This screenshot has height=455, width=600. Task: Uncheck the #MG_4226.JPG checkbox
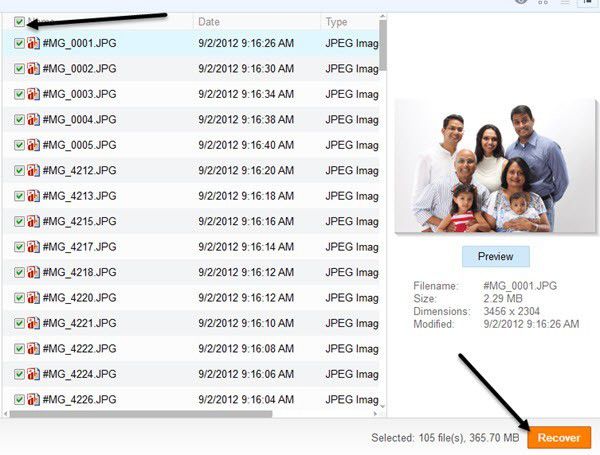(x=19, y=400)
